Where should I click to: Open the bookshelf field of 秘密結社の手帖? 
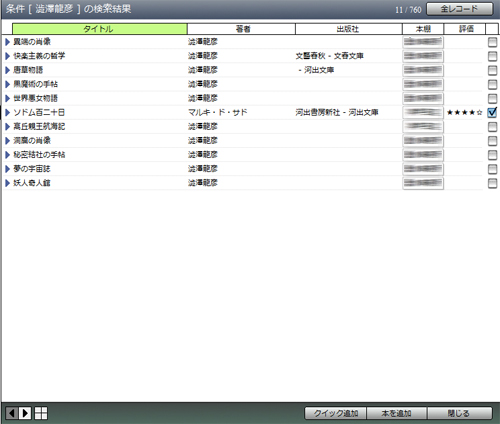click(423, 155)
